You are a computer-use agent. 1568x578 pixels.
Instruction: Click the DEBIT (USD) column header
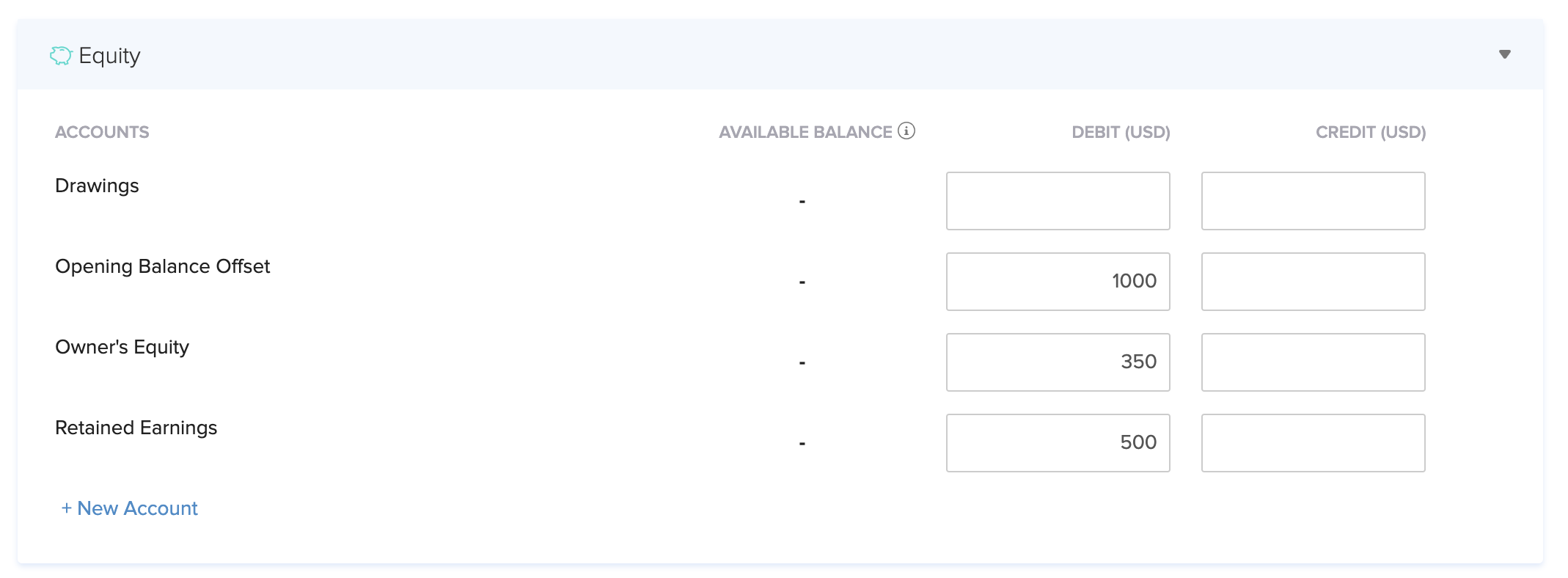tap(1120, 132)
